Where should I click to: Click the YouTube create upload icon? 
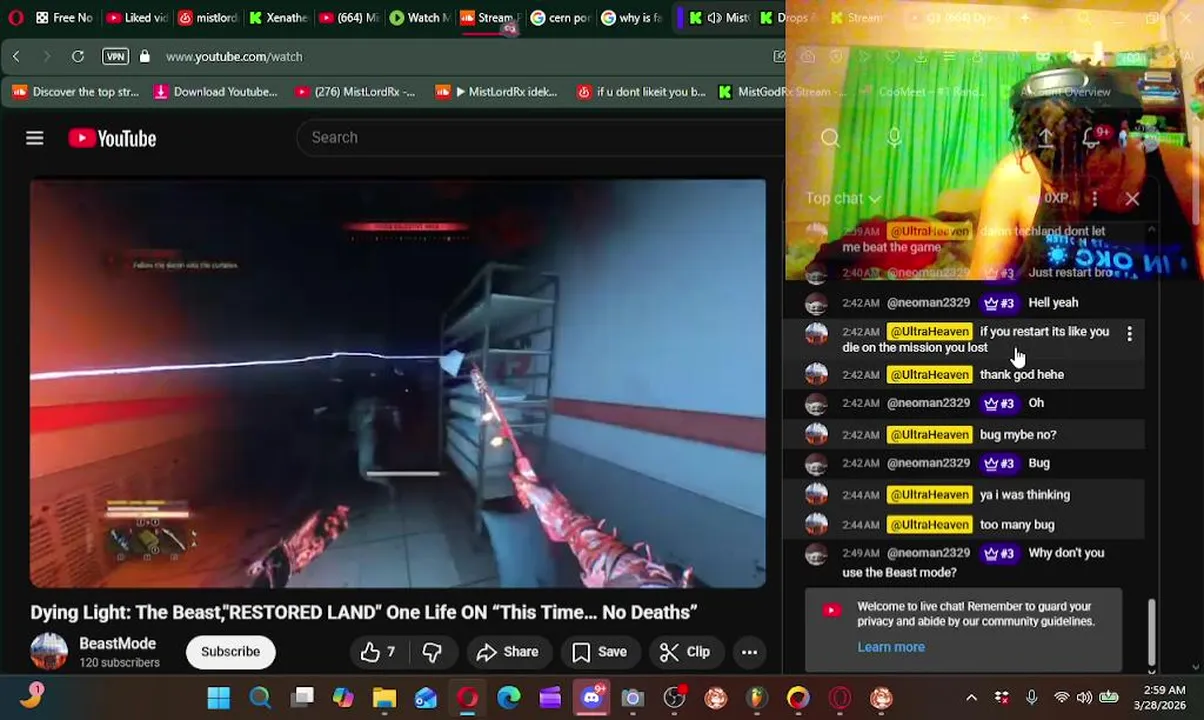click(x=1045, y=138)
